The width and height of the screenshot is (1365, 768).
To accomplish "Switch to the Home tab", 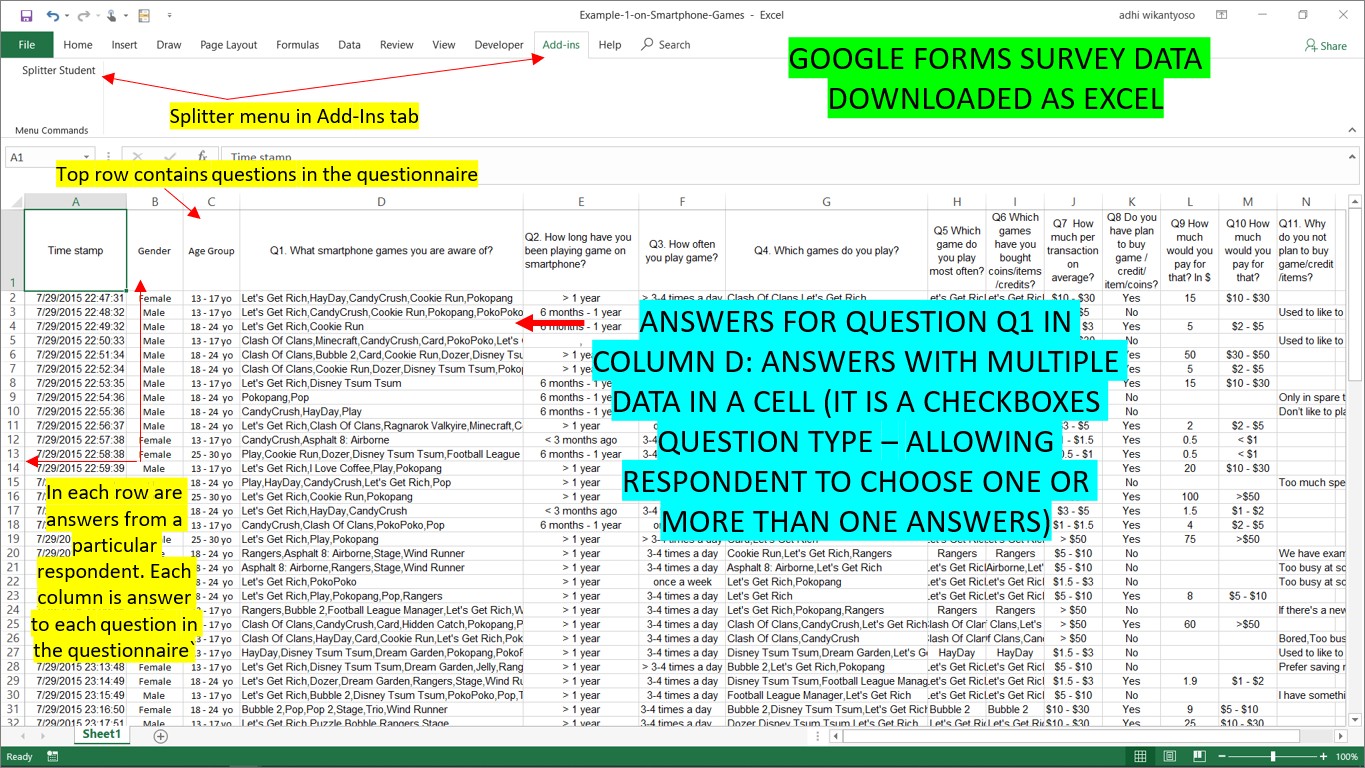I will pyautogui.click(x=78, y=45).
